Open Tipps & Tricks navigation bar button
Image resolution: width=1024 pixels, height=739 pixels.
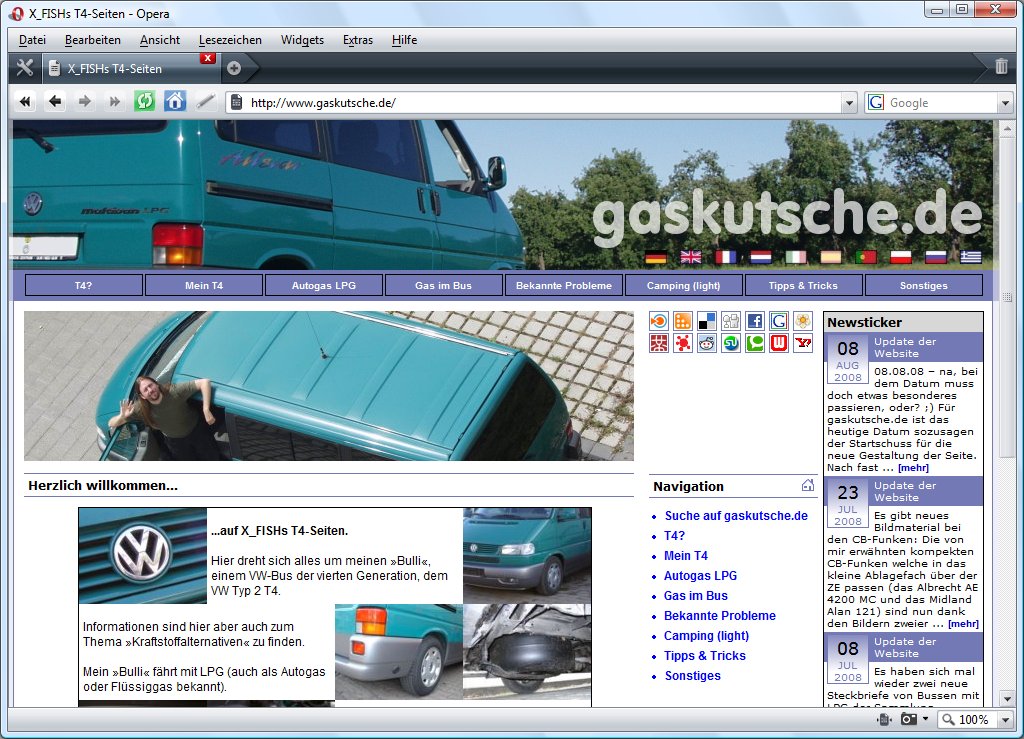(x=803, y=285)
